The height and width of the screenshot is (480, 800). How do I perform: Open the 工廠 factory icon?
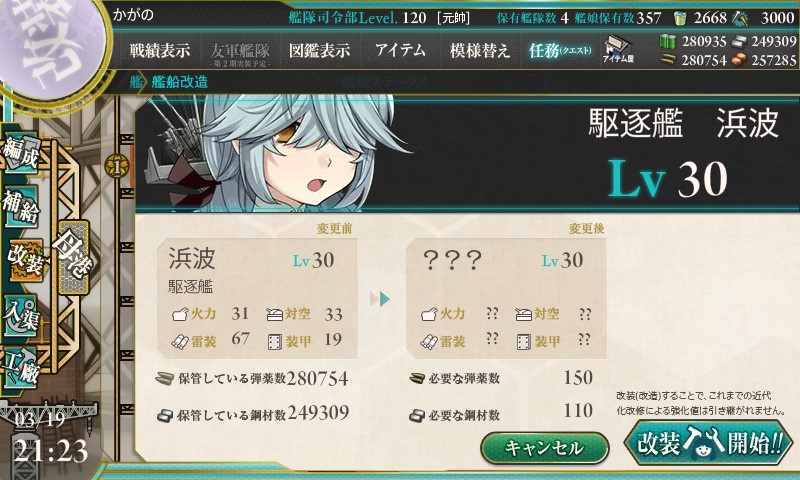[x=20, y=367]
